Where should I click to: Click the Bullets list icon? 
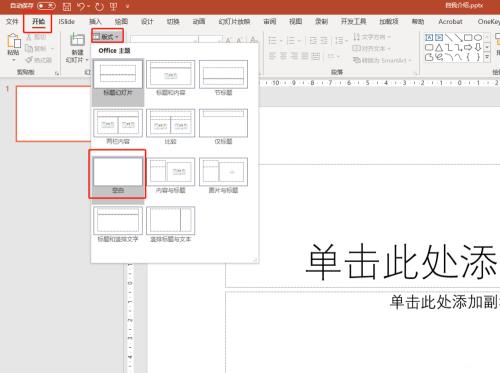coord(273,41)
